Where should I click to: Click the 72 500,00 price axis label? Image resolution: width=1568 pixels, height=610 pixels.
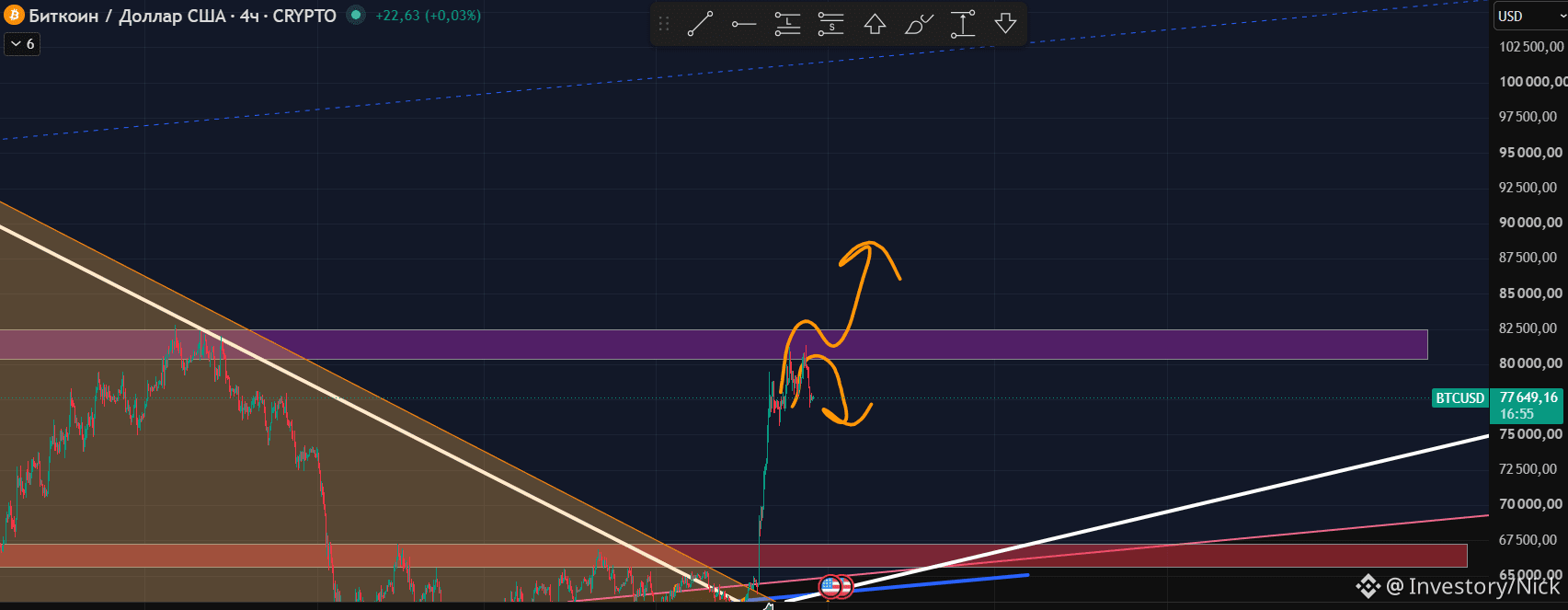click(x=1528, y=468)
